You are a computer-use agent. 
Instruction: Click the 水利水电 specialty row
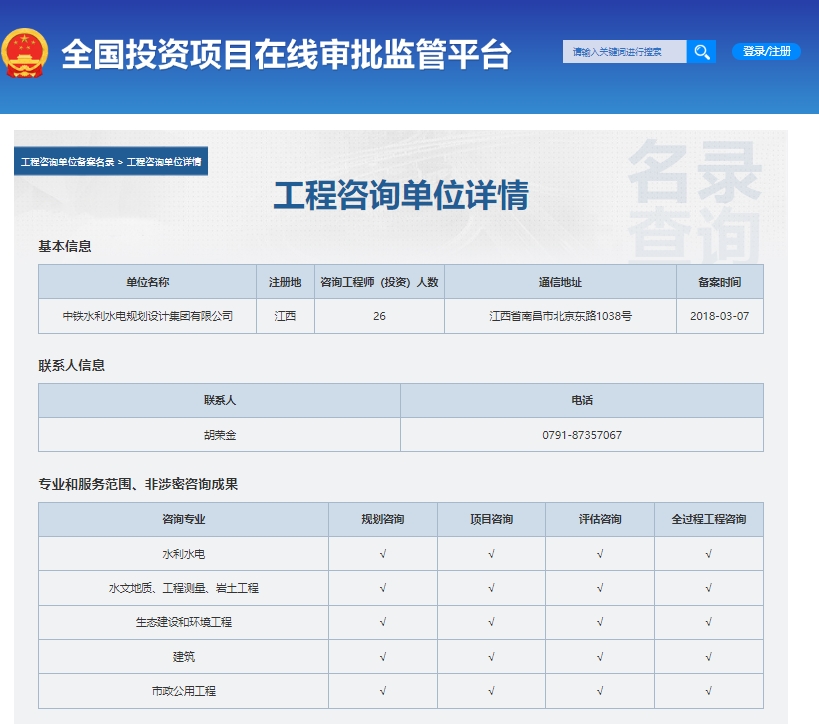coord(401,554)
